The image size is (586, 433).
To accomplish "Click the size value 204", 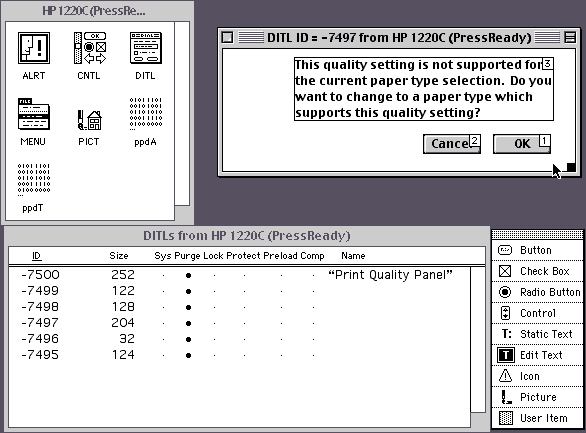I will 123,323.
